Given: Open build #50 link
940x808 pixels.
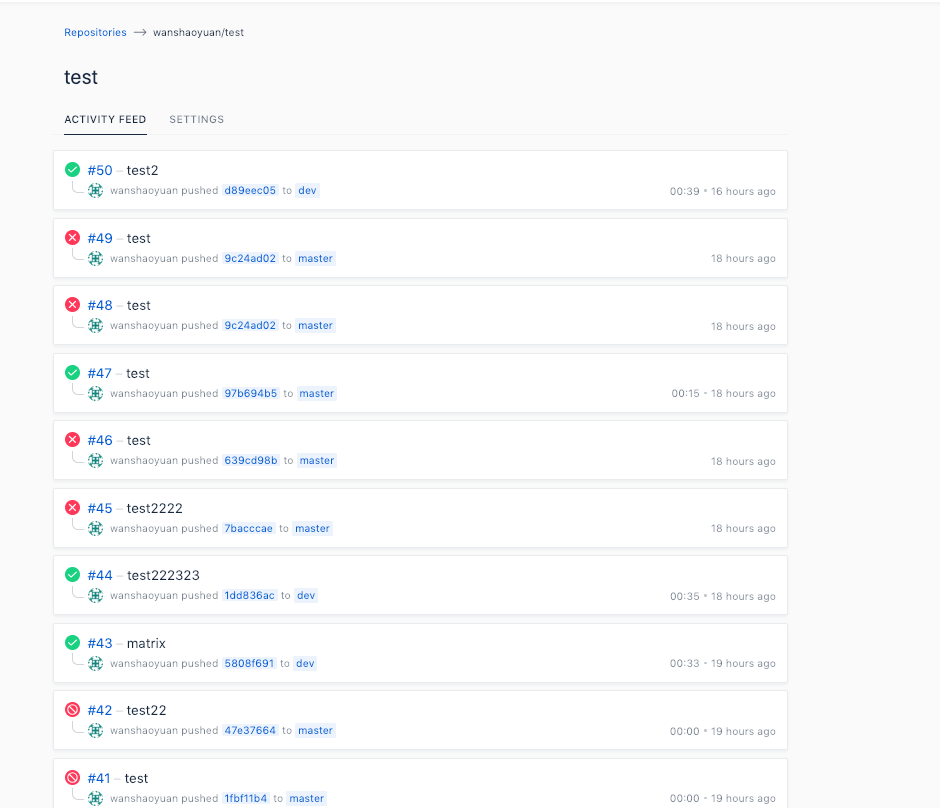Looking at the screenshot, I should (100, 170).
